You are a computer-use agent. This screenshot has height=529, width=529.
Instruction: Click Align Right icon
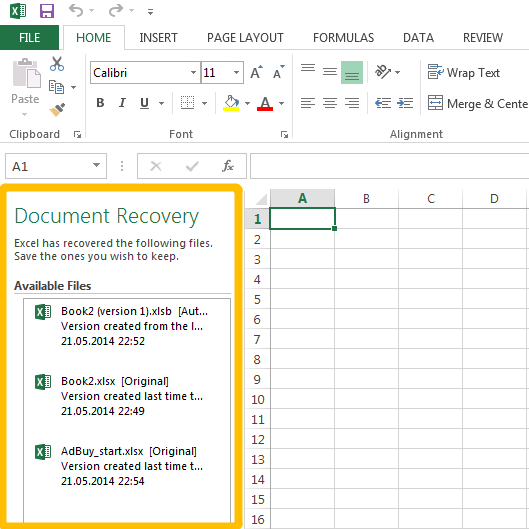pos(352,103)
